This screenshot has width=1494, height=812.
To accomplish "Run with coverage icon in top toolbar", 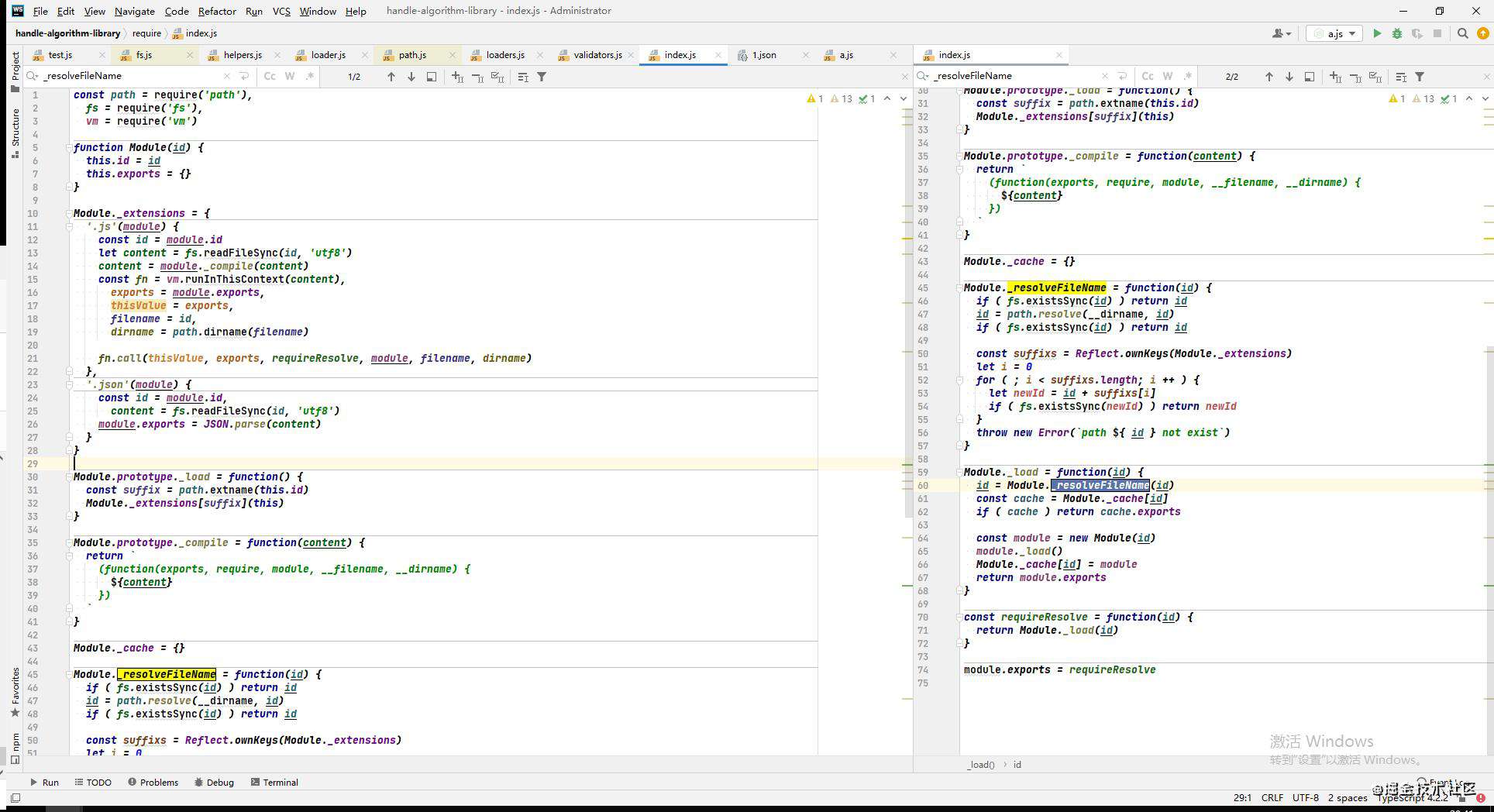I will click(x=1417, y=33).
